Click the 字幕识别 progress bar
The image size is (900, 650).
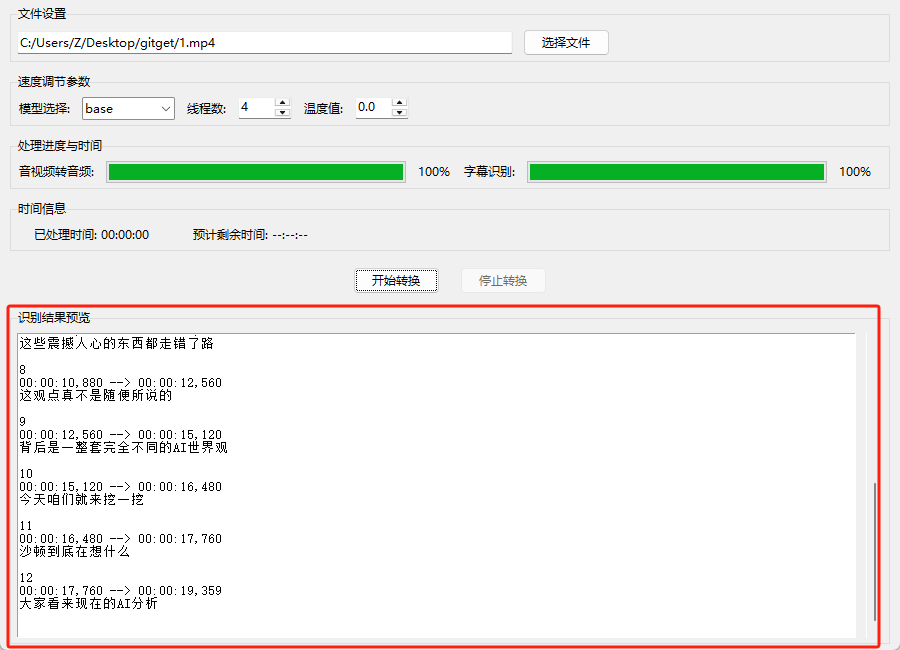pyautogui.click(x=677, y=172)
